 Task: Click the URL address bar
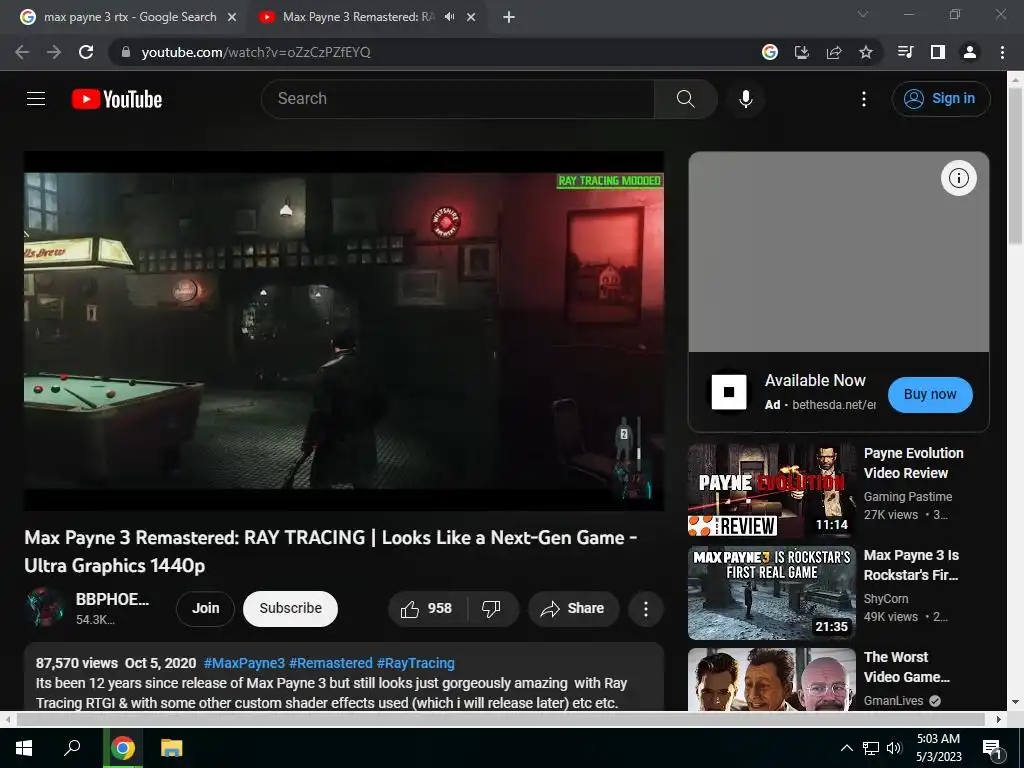[x=431, y=52]
